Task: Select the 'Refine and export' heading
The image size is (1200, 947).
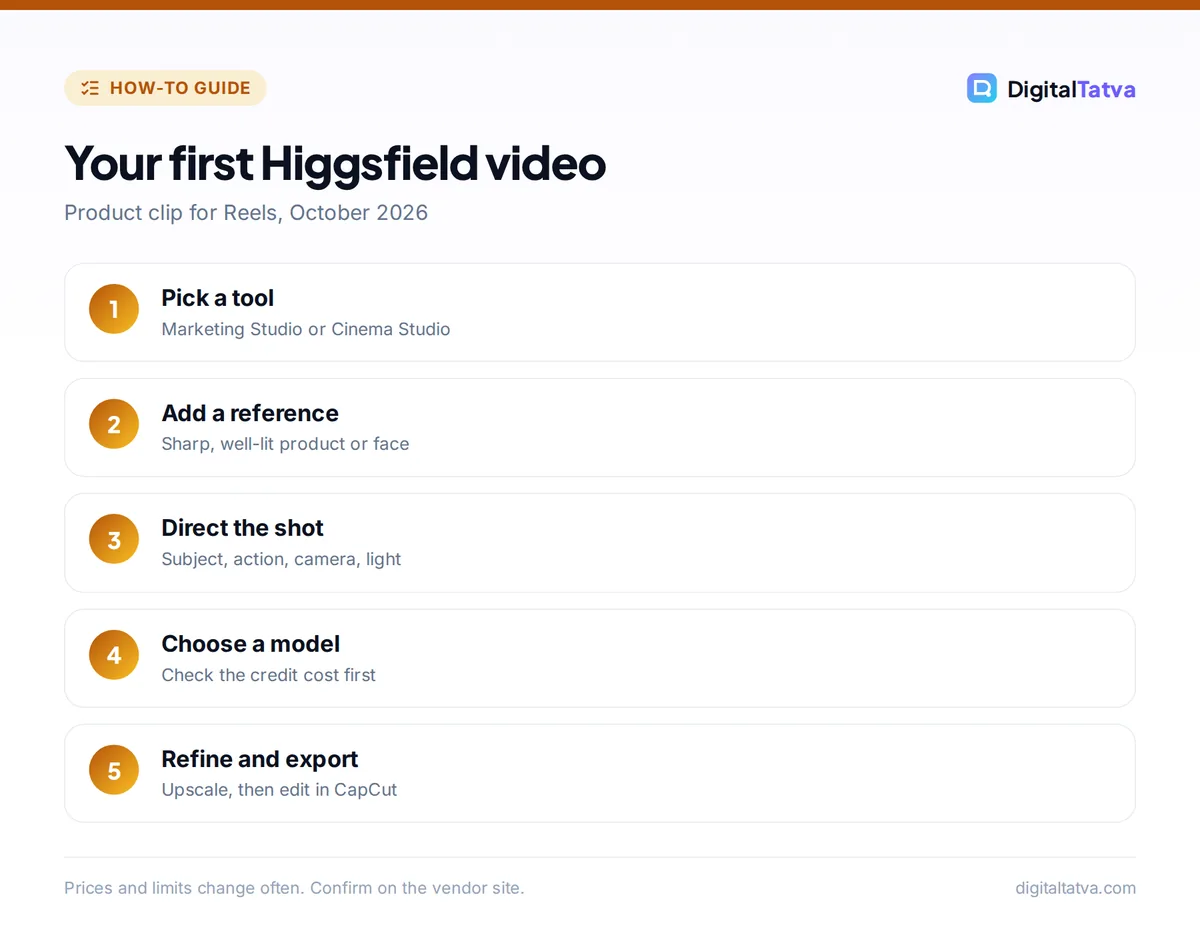Action: point(260,759)
